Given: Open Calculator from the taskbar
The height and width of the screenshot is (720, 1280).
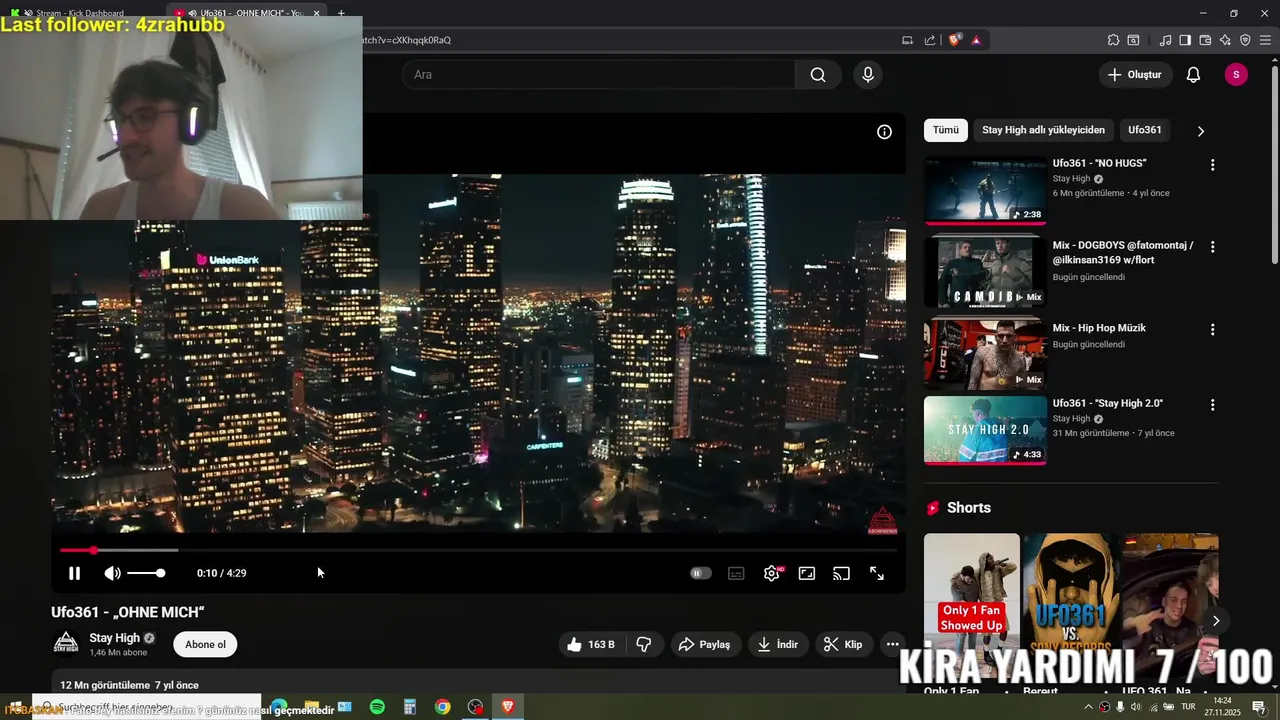Looking at the screenshot, I should tap(410, 707).
